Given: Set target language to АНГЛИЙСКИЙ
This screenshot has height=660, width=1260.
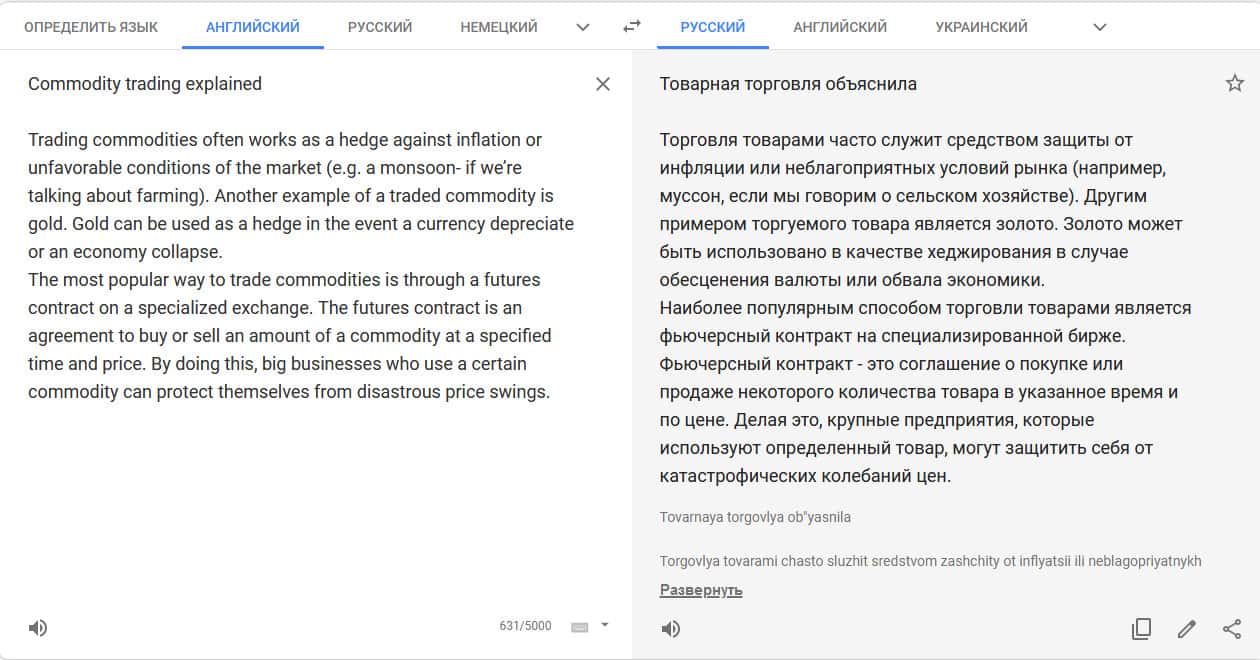Looking at the screenshot, I should click(840, 27).
